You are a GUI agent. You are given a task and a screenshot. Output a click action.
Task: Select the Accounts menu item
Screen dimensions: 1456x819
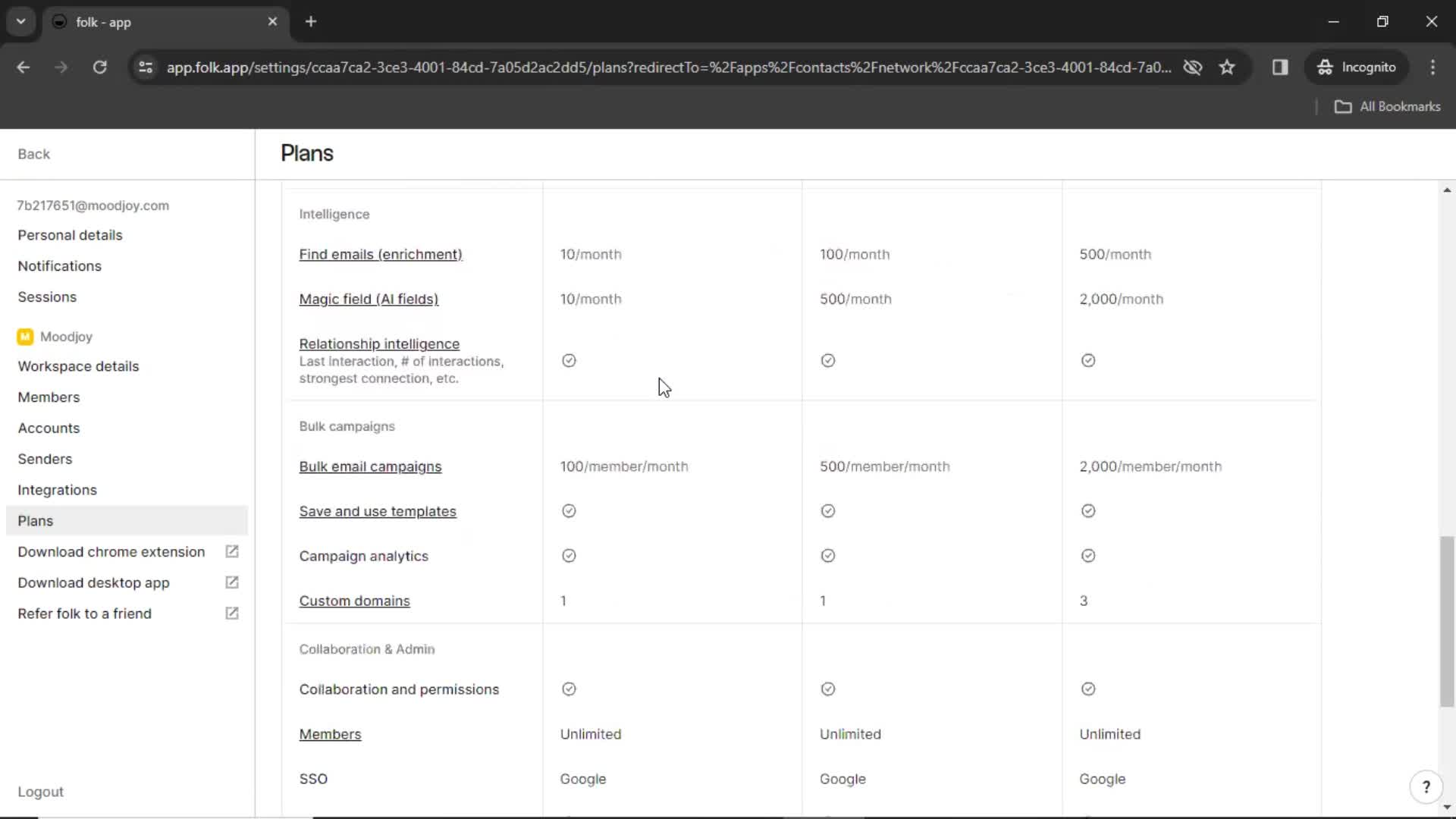click(x=48, y=427)
